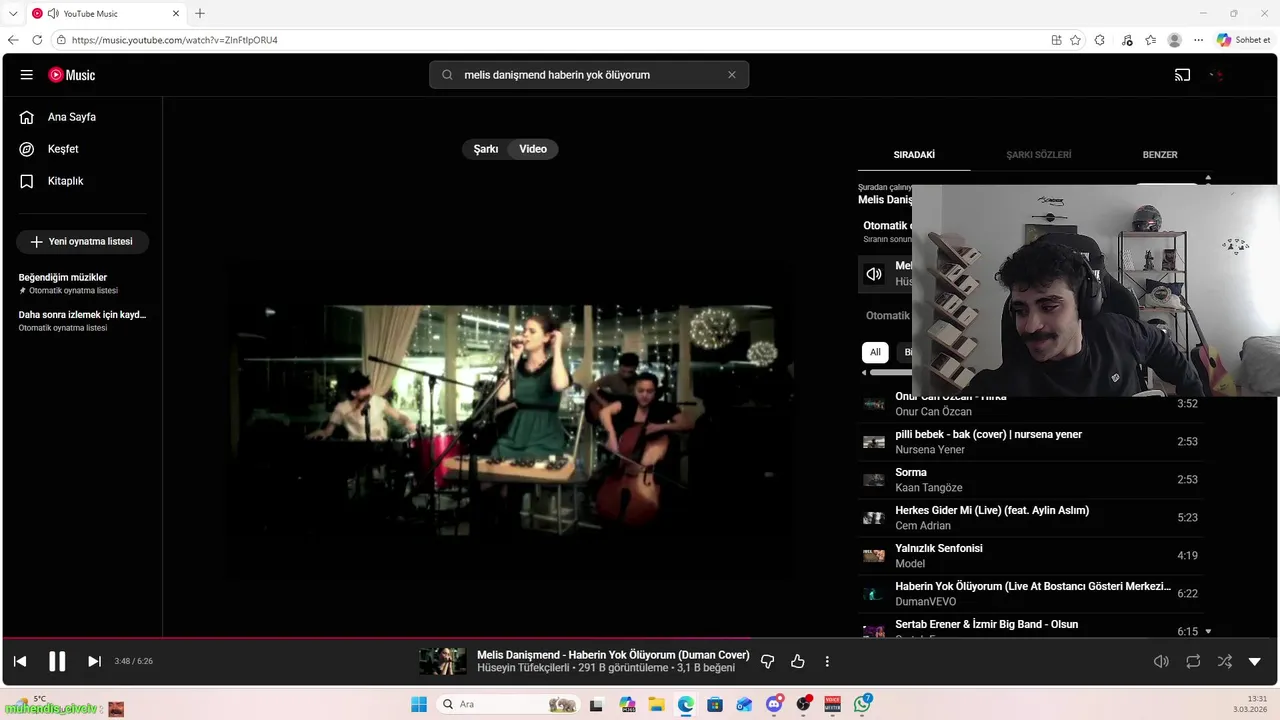Click the browser address bar URL
This screenshot has height=720, width=1280.
[175, 40]
